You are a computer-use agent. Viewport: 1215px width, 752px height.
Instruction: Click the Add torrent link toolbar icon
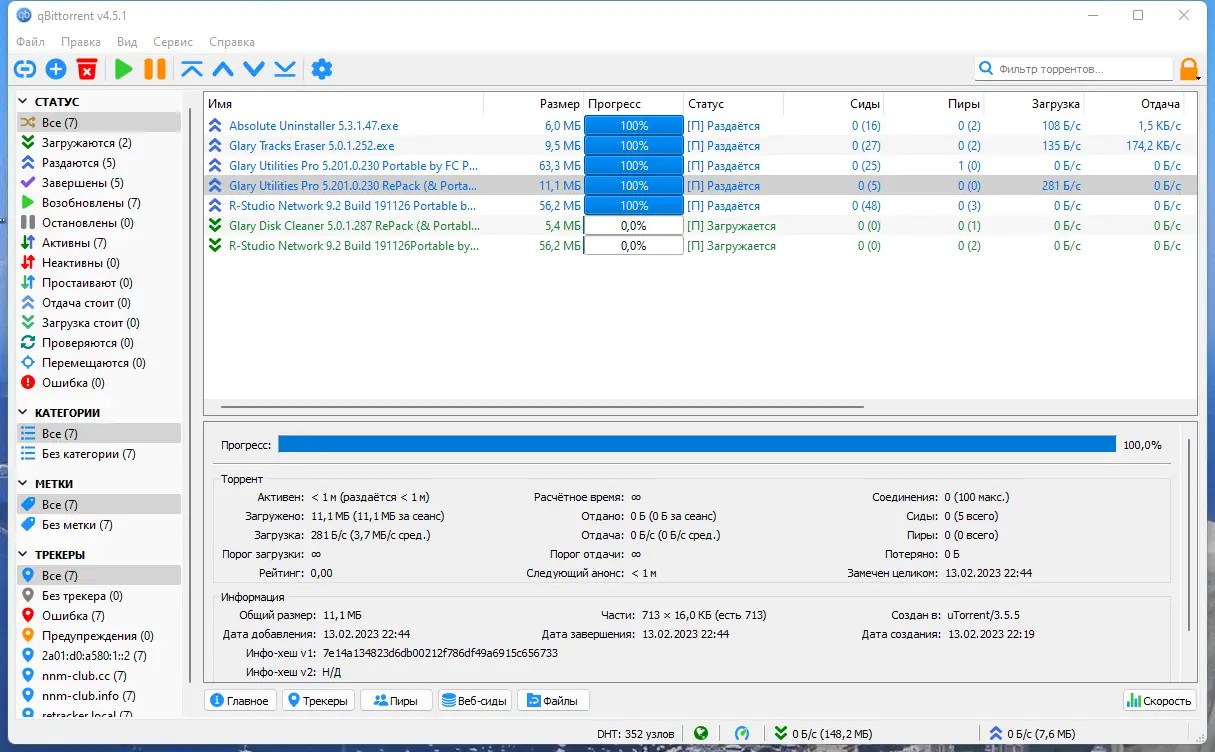click(25, 69)
